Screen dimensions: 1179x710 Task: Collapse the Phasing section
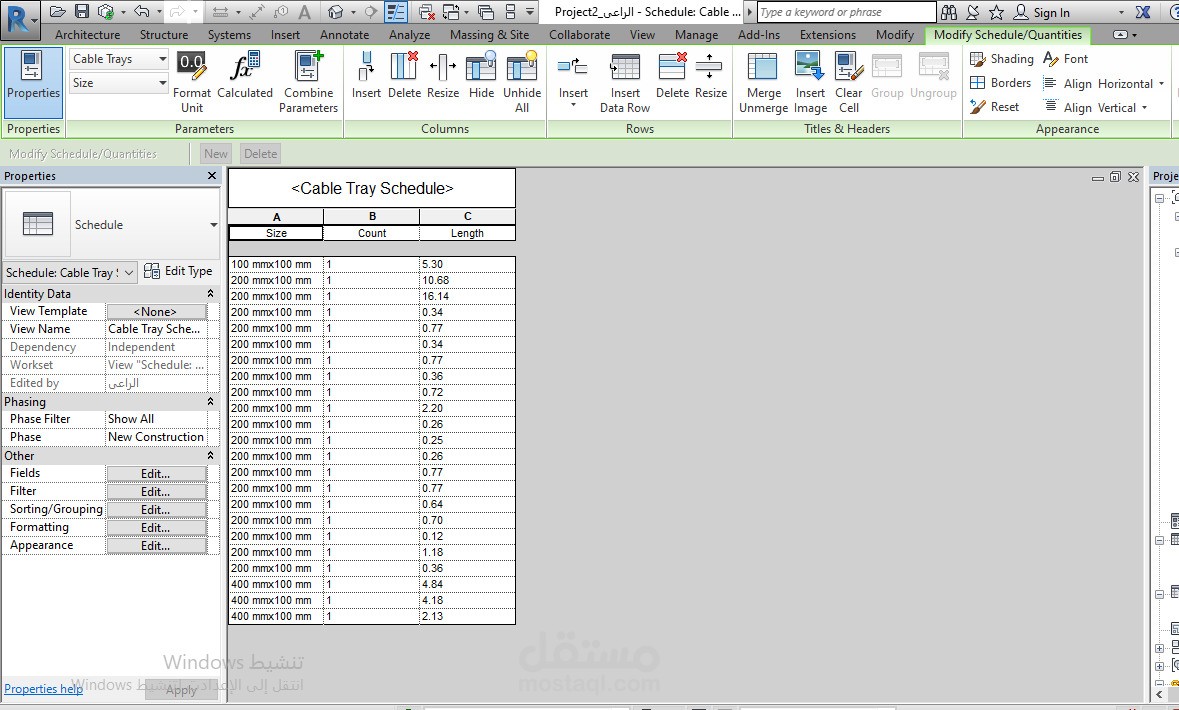click(x=210, y=402)
